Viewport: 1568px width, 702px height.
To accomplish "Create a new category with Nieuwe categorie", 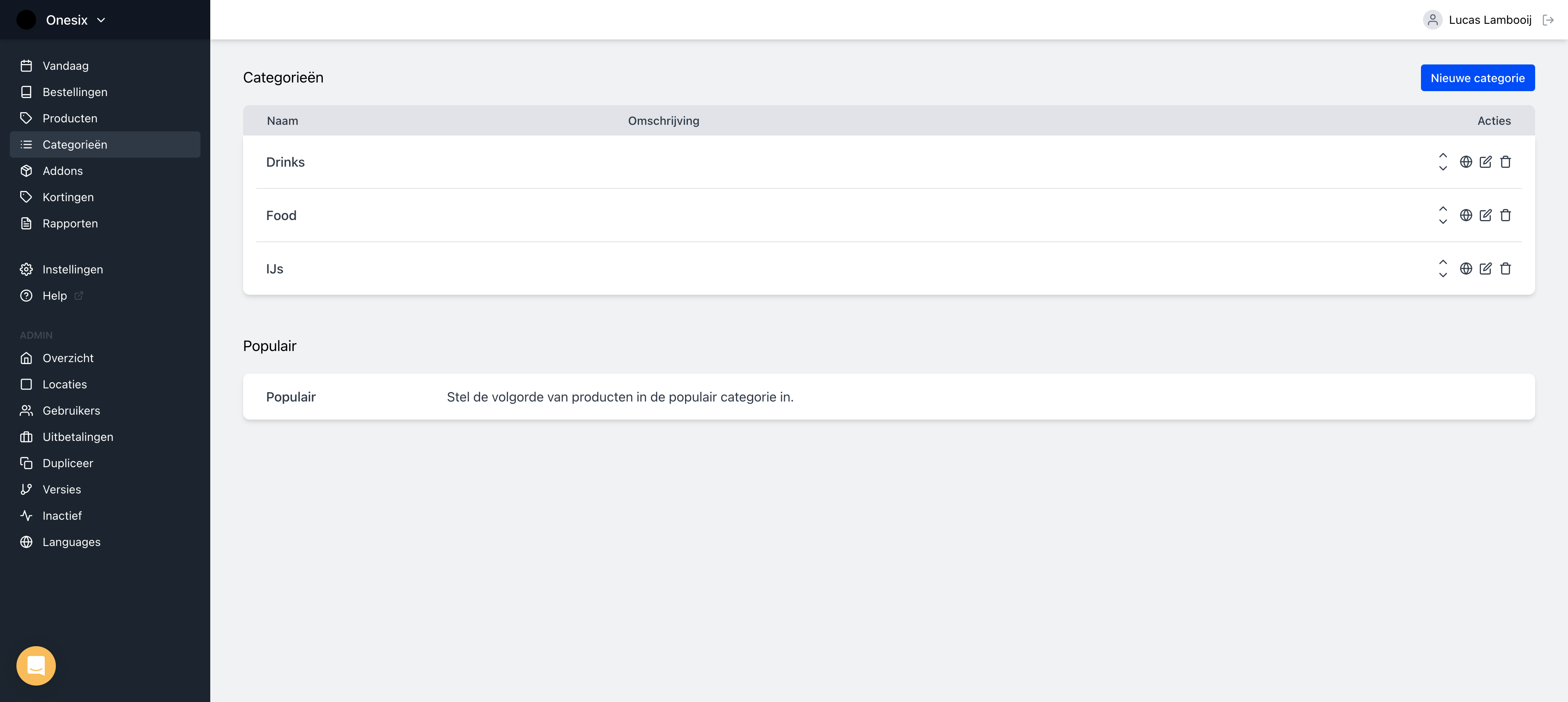I will click(x=1477, y=78).
